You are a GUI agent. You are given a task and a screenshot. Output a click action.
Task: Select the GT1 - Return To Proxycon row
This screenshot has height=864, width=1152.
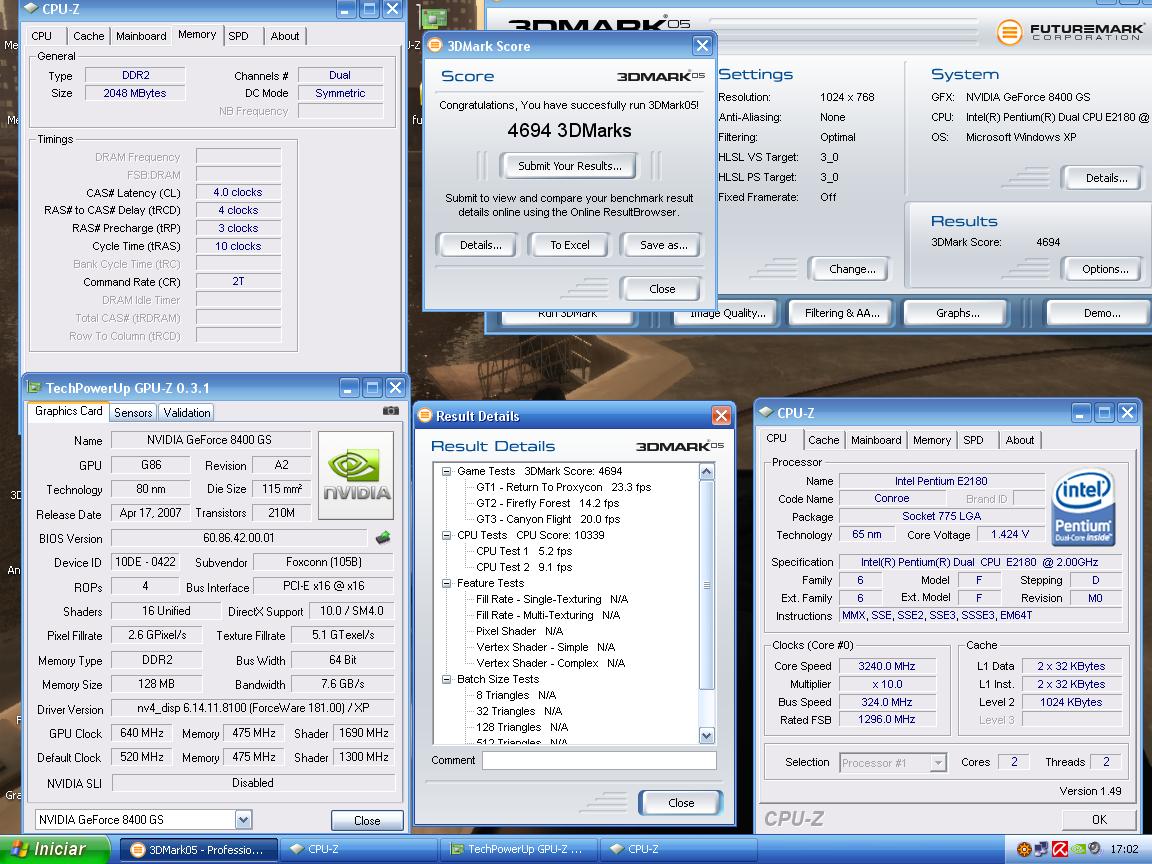coord(564,487)
